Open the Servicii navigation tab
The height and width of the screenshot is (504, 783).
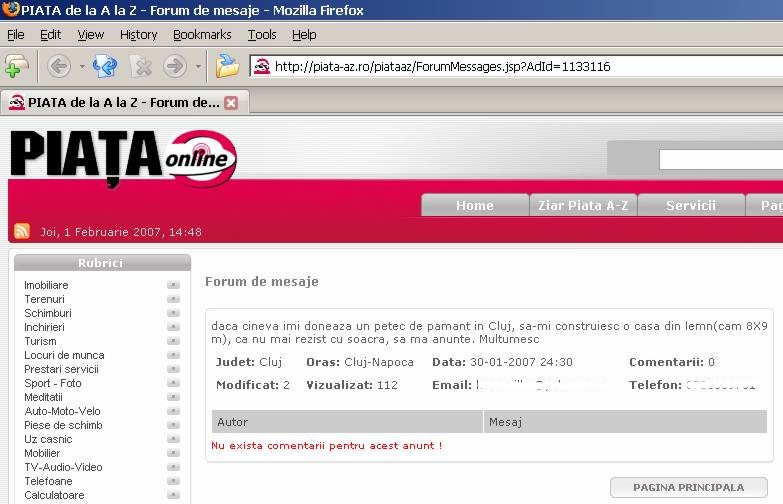point(690,205)
